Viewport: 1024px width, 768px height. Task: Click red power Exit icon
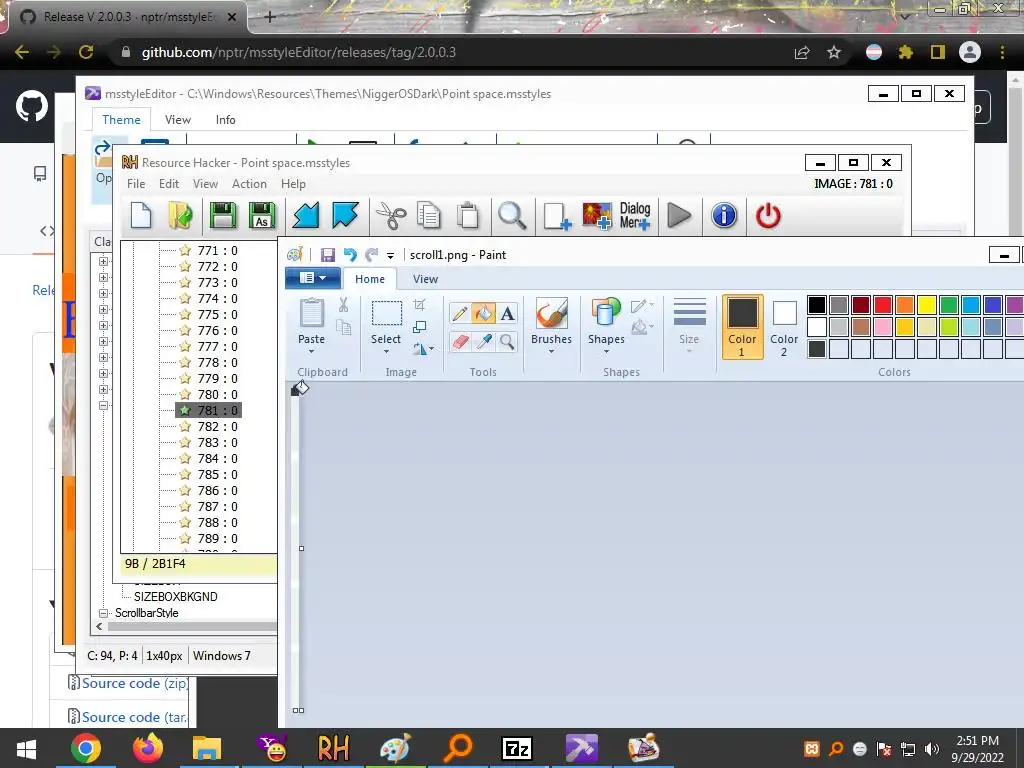[x=768, y=216]
